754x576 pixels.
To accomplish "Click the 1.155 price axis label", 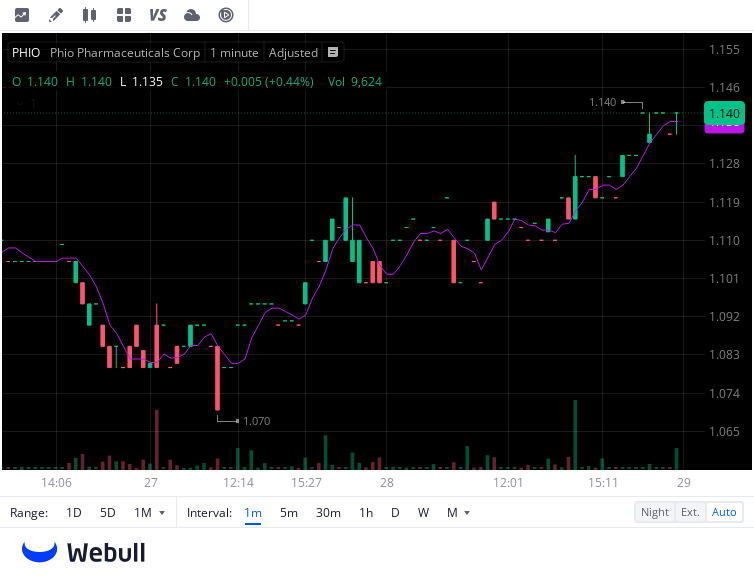I will pyautogui.click(x=724, y=50).
